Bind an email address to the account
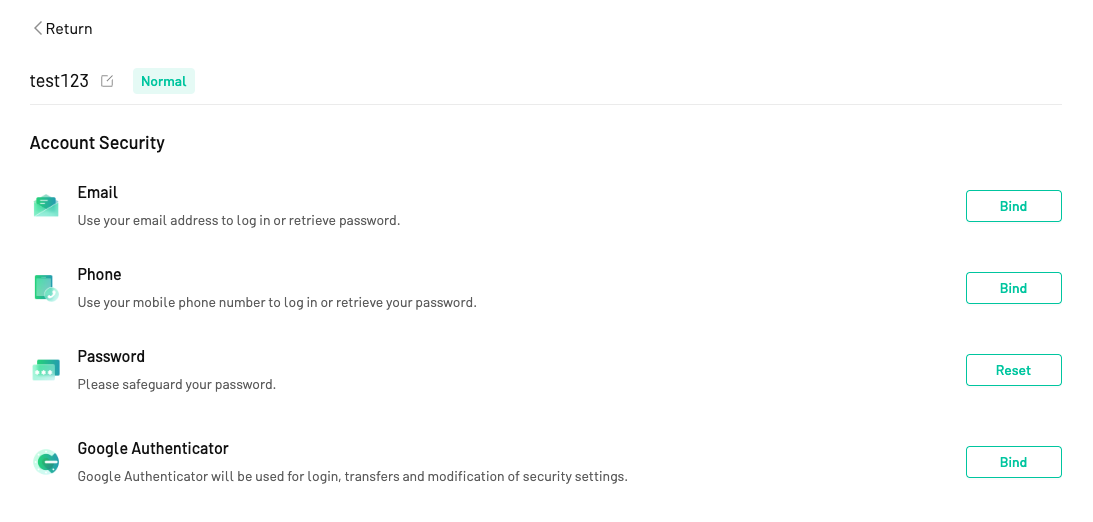The width and height of the screenshot is (1093, 522). tap(1014, 206)
